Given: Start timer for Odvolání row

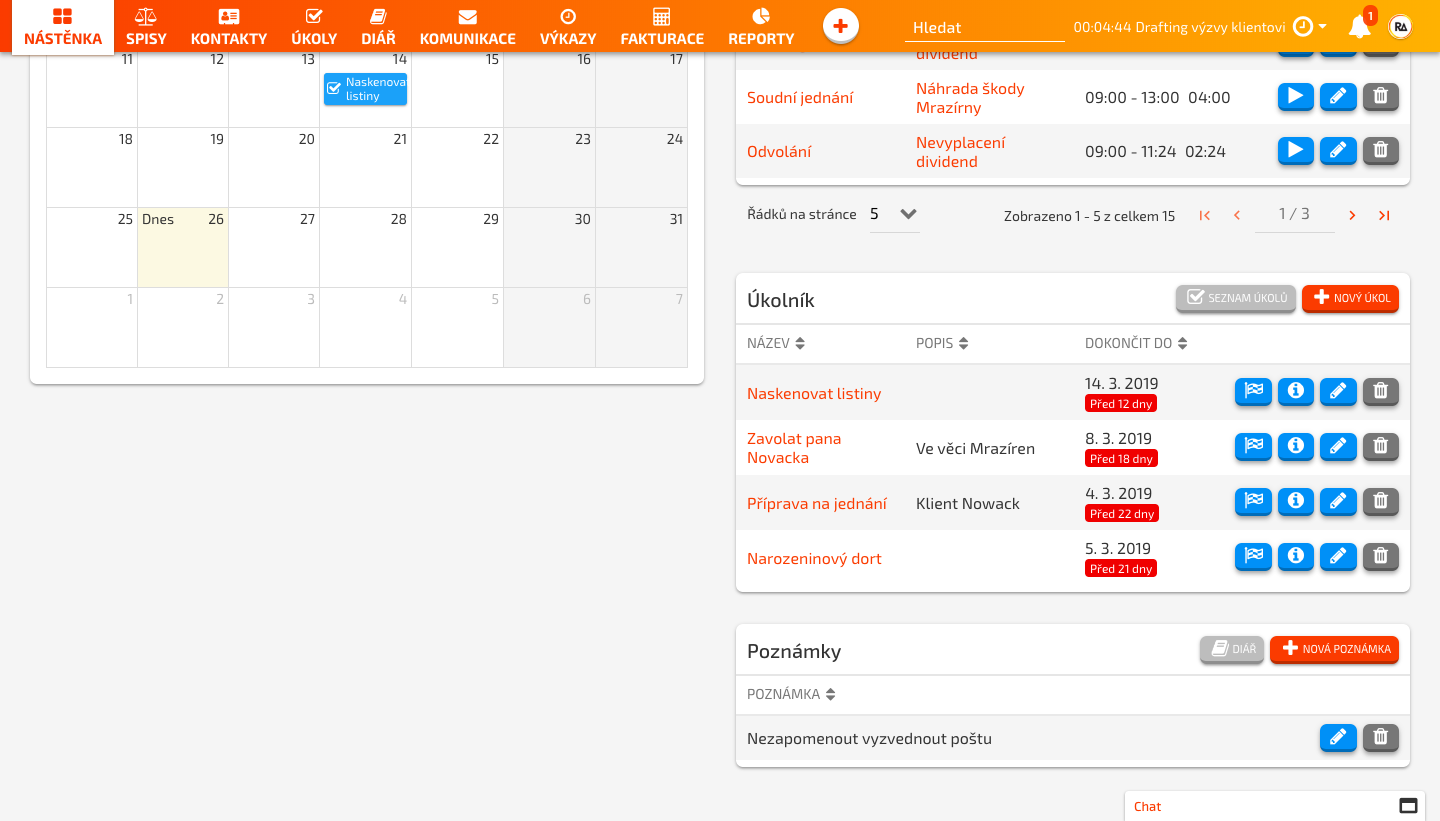Looking at the screenshot, I should click(x=1296, y=151).
